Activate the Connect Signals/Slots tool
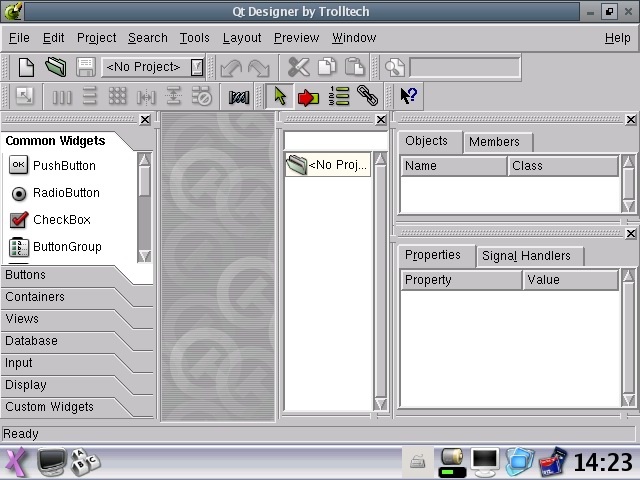Image resolution: width=640 pixels, height=480 pixels. click(x=309, y=97)
